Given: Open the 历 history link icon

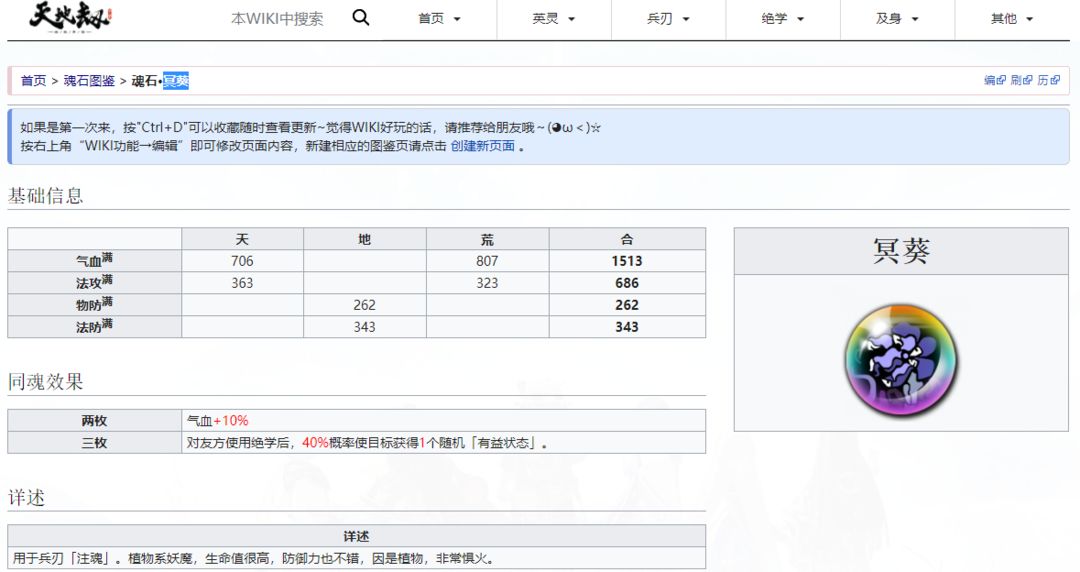Looking at the screenshot, I should click(x=1048, y=80).
